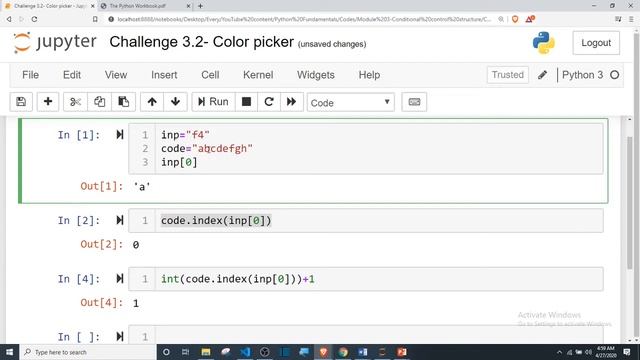The height and width of the screenshot is (360, 640).
Task: Open the Widgets menu
Action: 316,75
